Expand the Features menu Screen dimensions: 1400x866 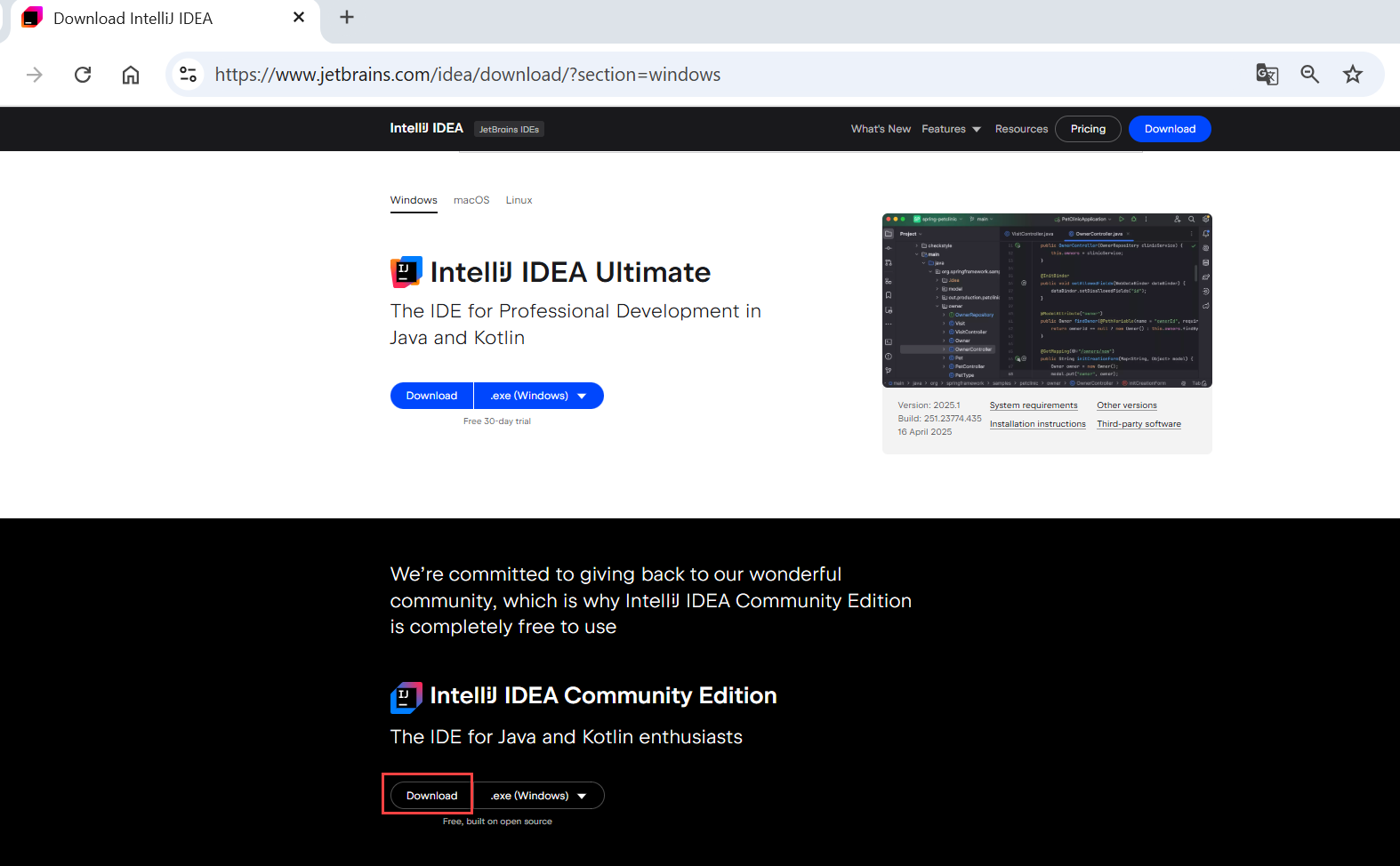click(951, 129)
